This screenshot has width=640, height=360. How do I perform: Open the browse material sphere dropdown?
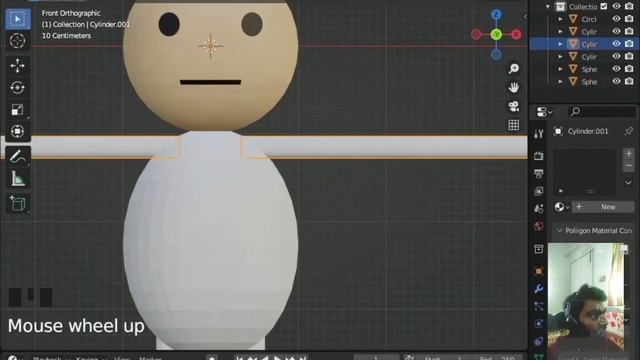pos(562,207)
